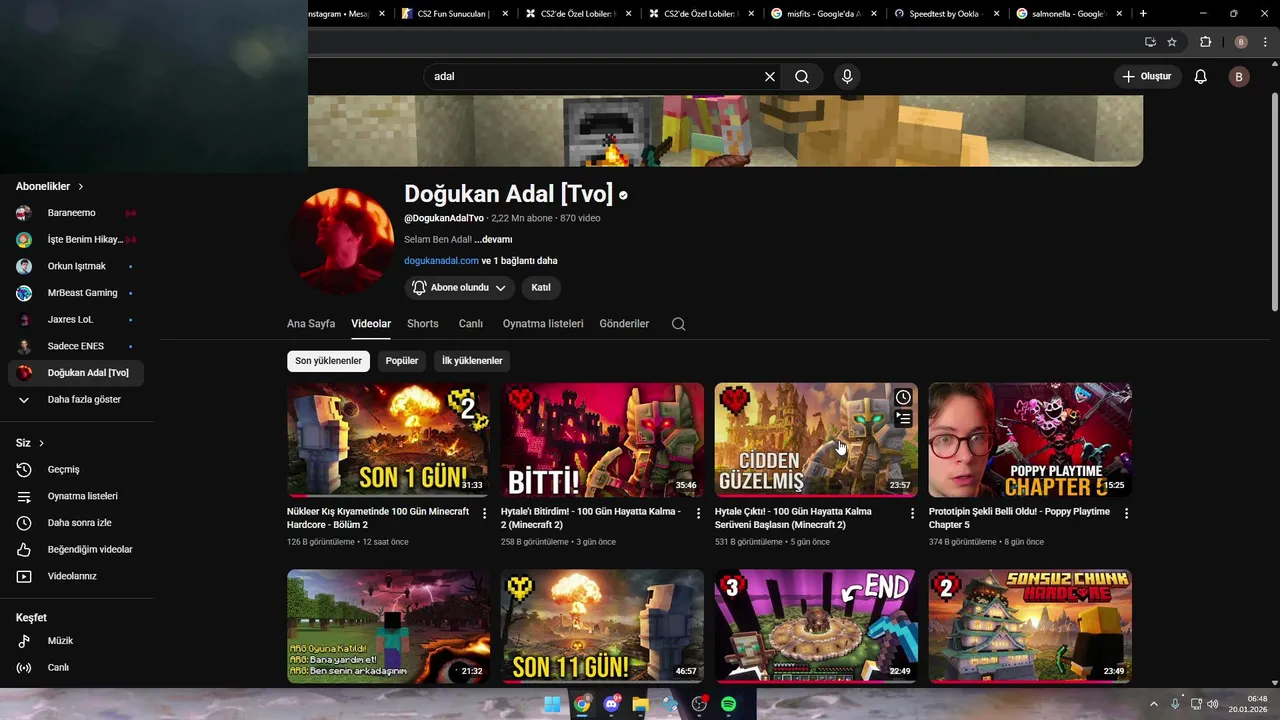This screenshot has width=1280, height=720.
Task: Open Geçmiş history in sidebar
Action: click(x=76, y=470)
